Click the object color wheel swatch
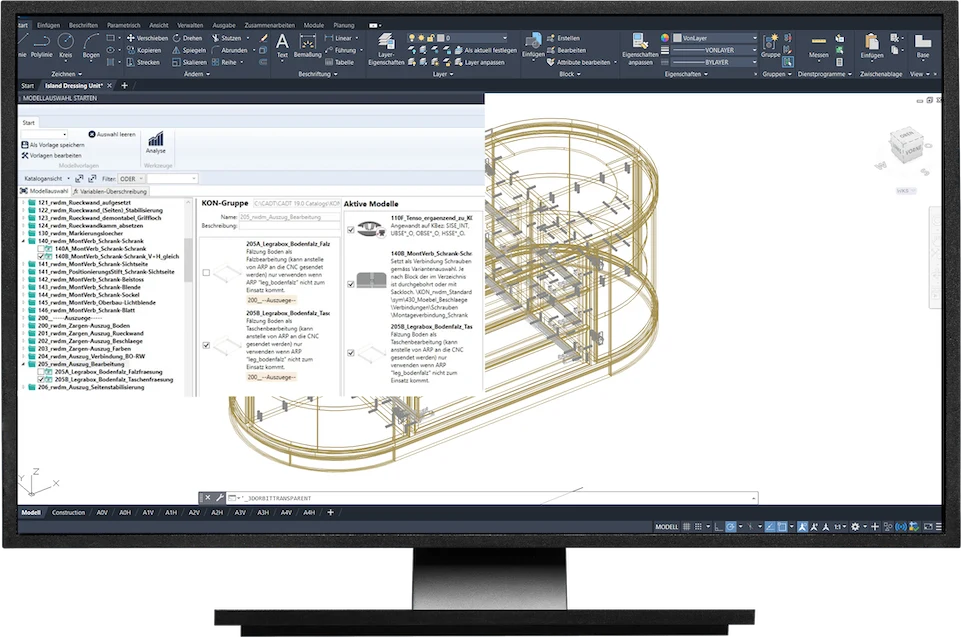Screen dimensions: 961x637 coord(664,38)
